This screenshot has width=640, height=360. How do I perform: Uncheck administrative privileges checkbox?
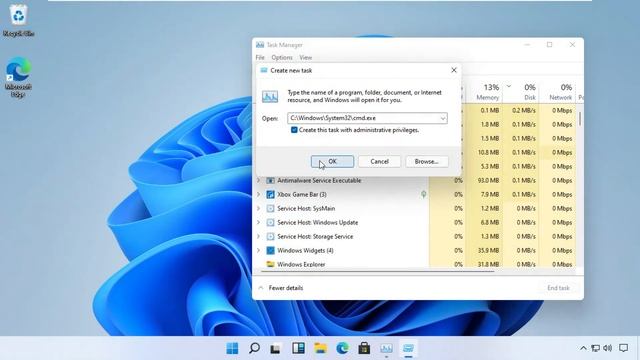pyautogui.click(x=294, y=130)
